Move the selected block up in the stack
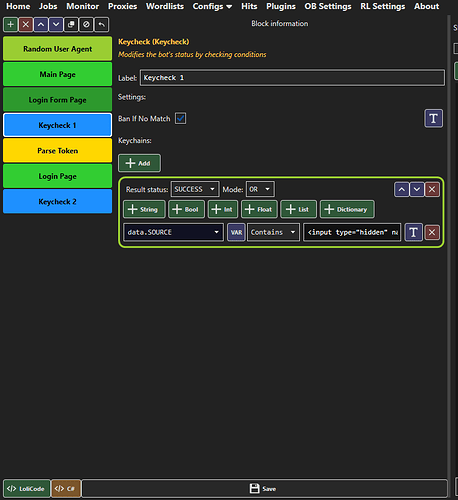Screen dimensions: 458x500 [x=41, y=25]
